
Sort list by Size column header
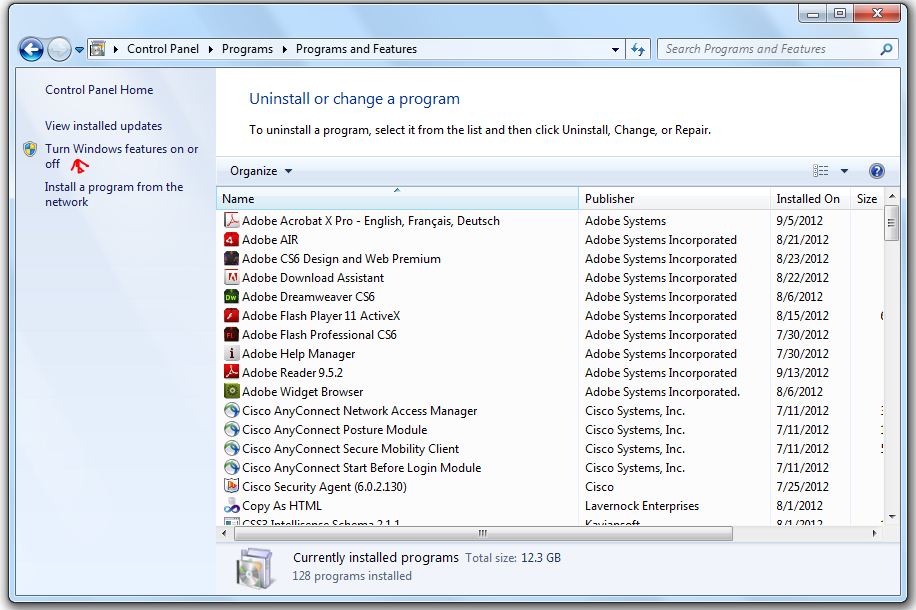868,199
